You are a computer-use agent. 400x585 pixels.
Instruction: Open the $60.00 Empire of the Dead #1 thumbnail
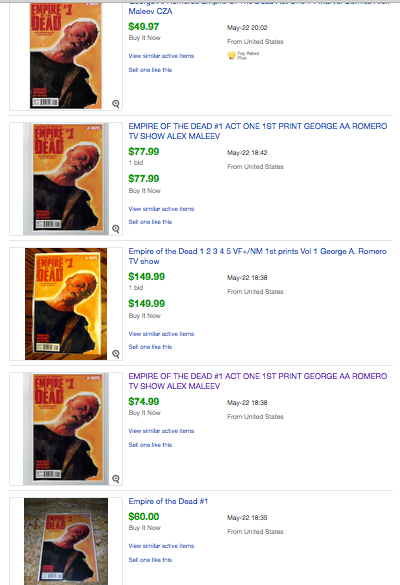click(x=66, y=541)
